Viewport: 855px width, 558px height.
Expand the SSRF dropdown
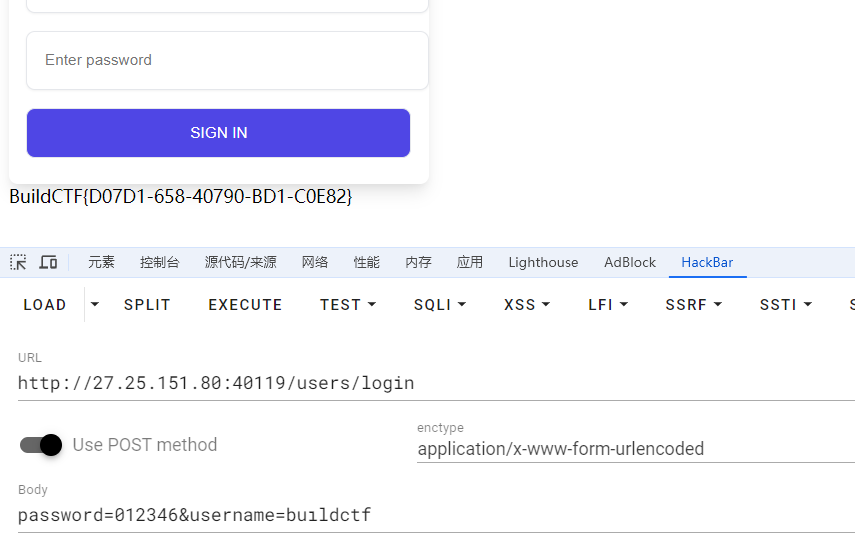point(693,304)
